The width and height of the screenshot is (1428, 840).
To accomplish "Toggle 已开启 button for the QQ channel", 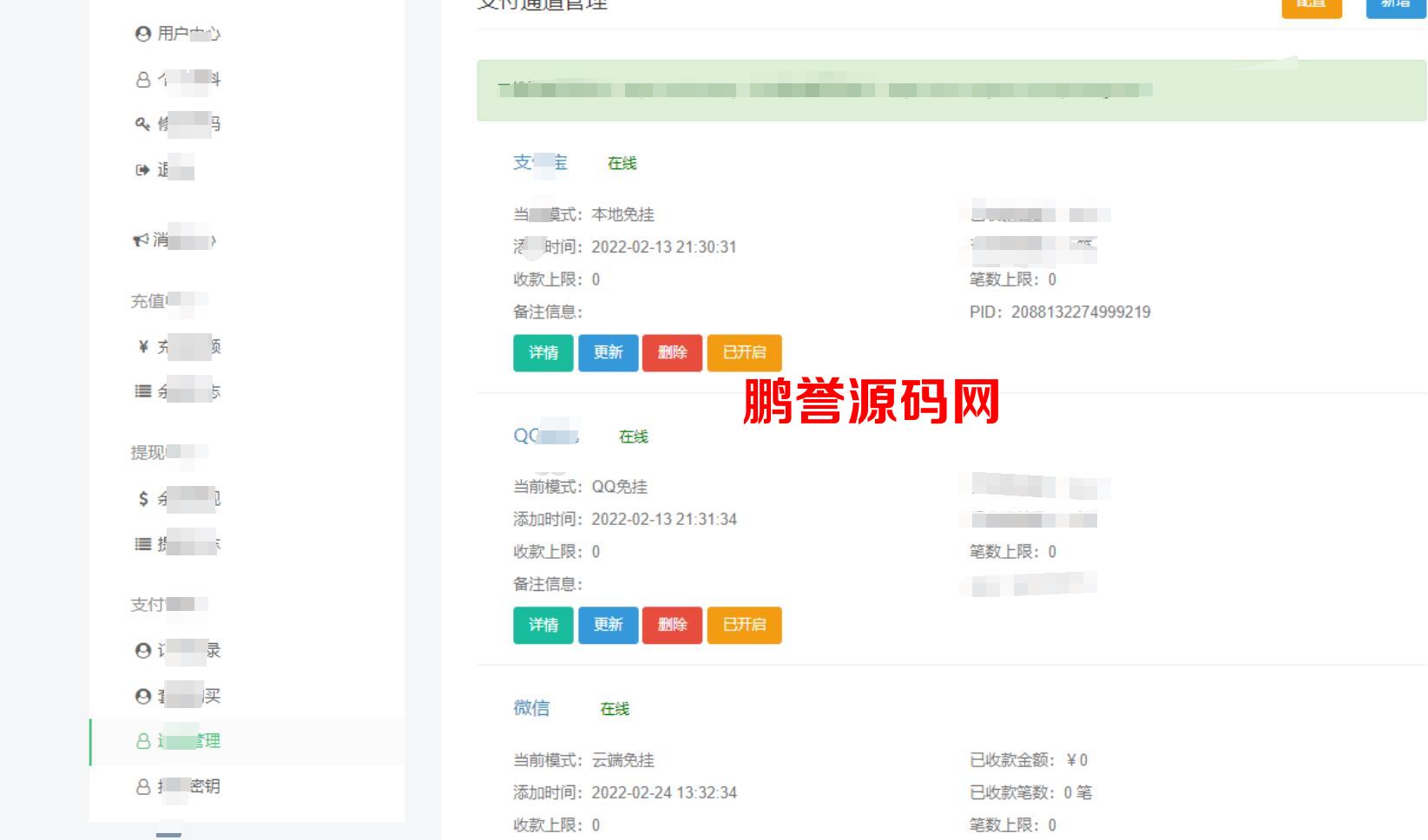I will coord(745,625).
